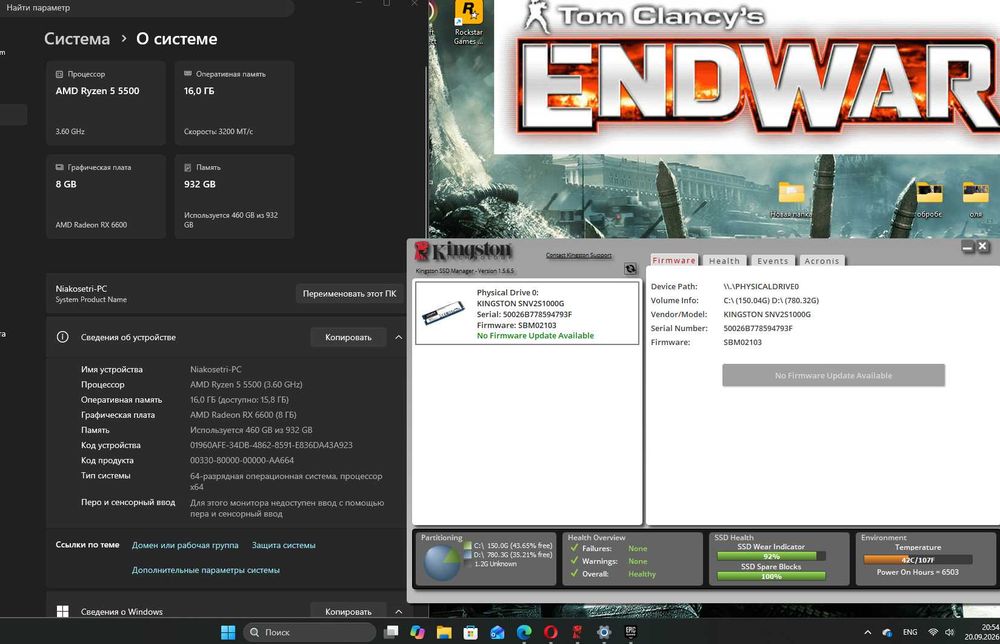Switch to the Health tab

pos(724,261)
